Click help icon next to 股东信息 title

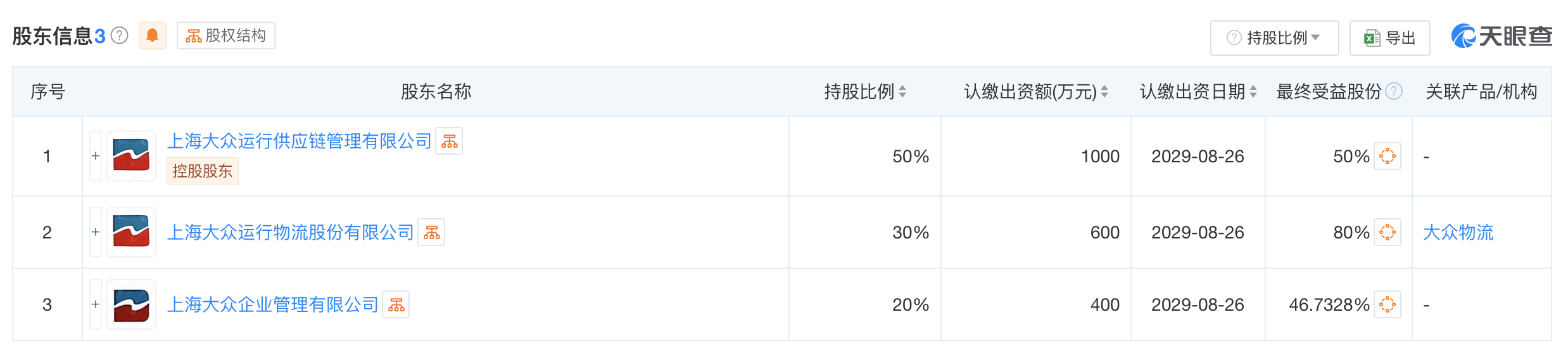coord(120,36)
